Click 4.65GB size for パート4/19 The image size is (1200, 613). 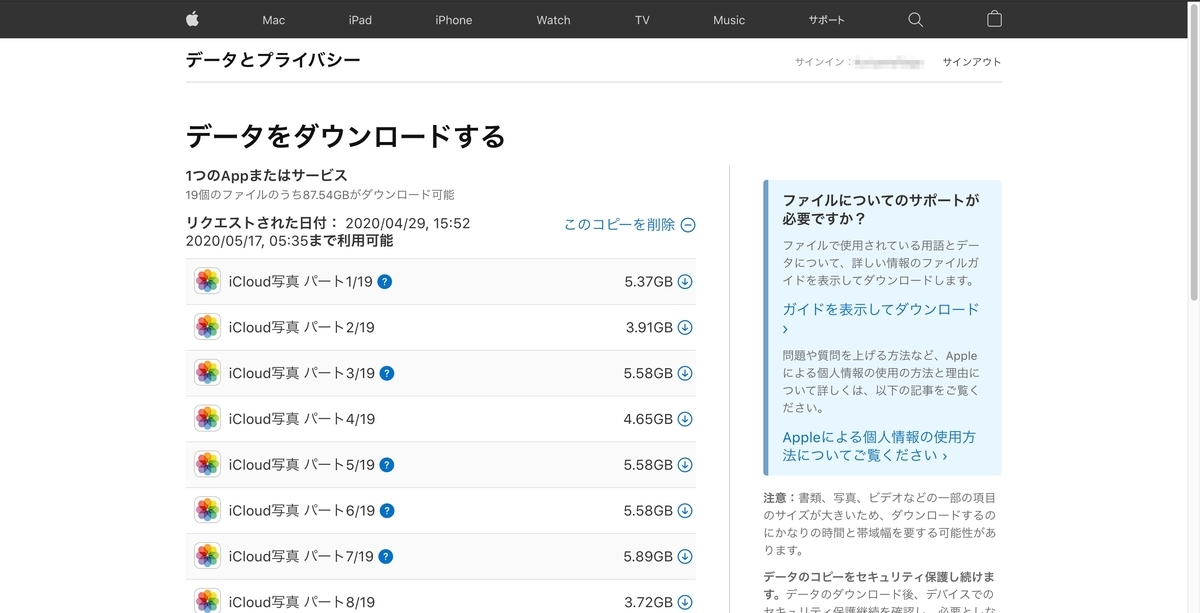tap(648, 420)
